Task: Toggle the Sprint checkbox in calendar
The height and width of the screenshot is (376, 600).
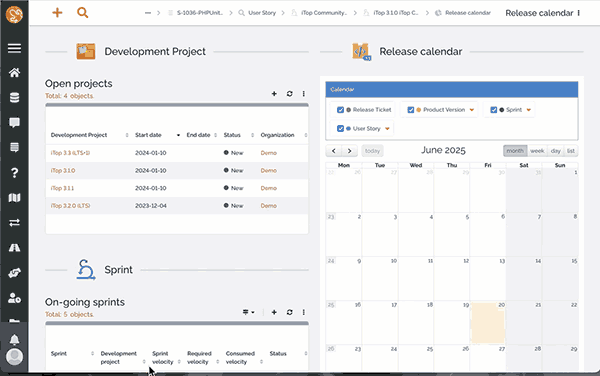Action: tap(494, 110)
